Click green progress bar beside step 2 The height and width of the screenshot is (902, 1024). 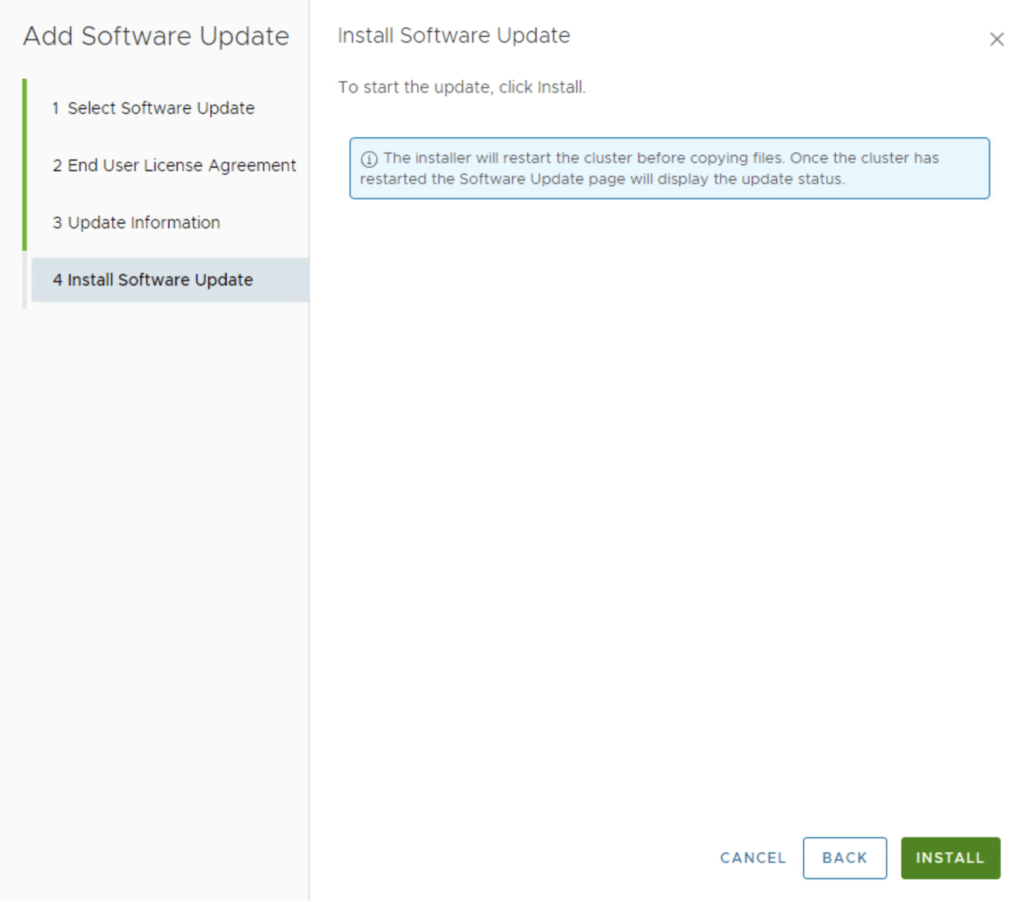pyautogui.click(x=25, y=165)
